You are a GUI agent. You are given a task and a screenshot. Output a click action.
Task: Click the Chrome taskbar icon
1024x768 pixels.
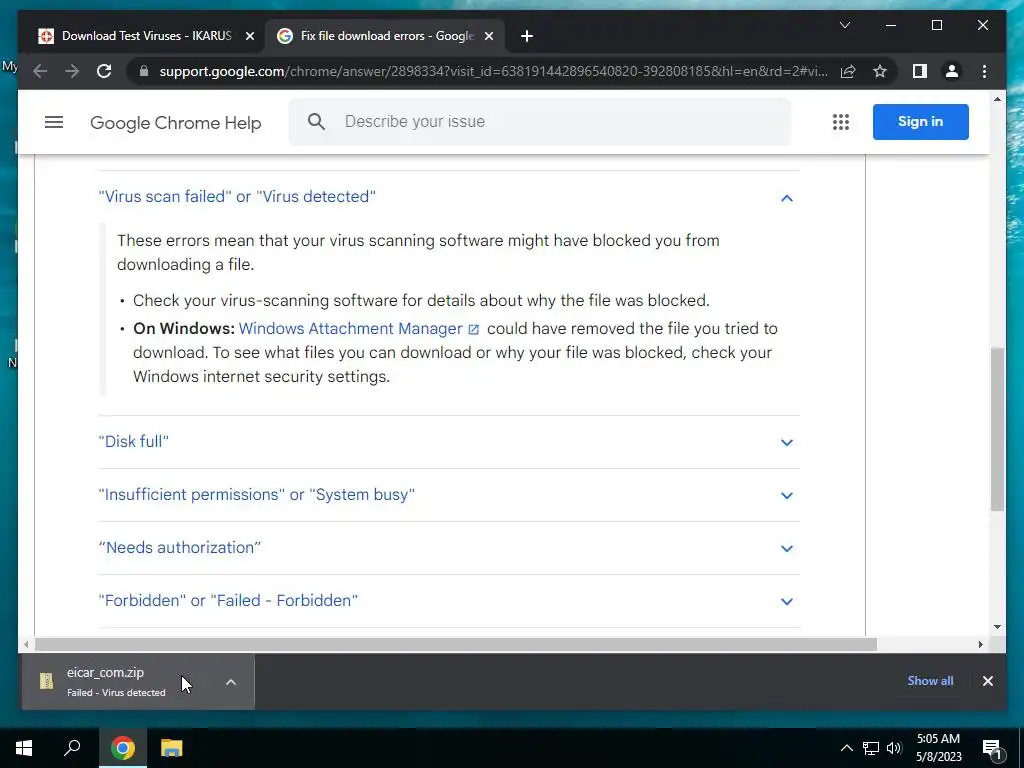[x=122, y=748]
